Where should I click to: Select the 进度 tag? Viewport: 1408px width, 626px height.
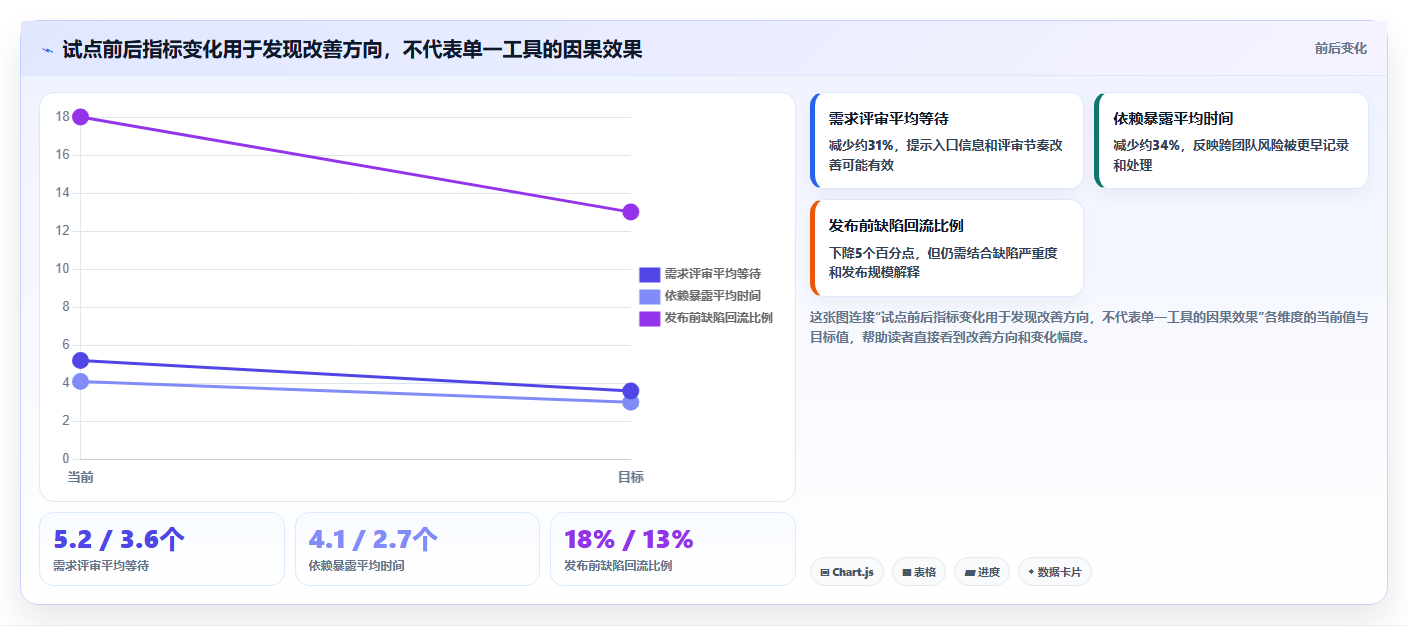(982, 572)
